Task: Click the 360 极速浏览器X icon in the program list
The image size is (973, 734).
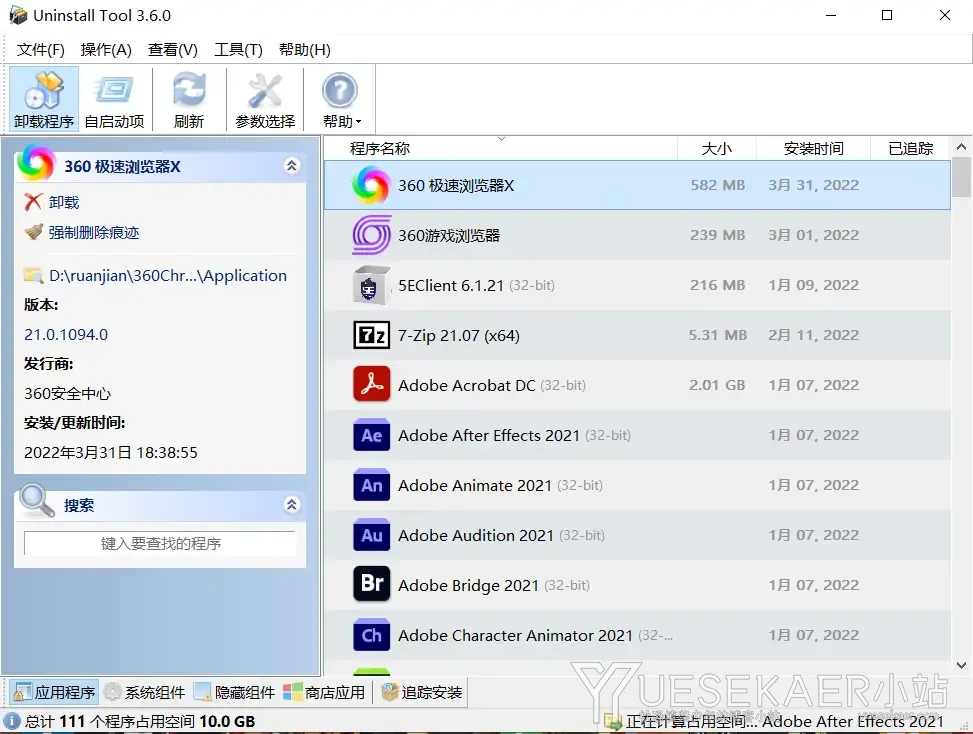Action: click(371, 185)
